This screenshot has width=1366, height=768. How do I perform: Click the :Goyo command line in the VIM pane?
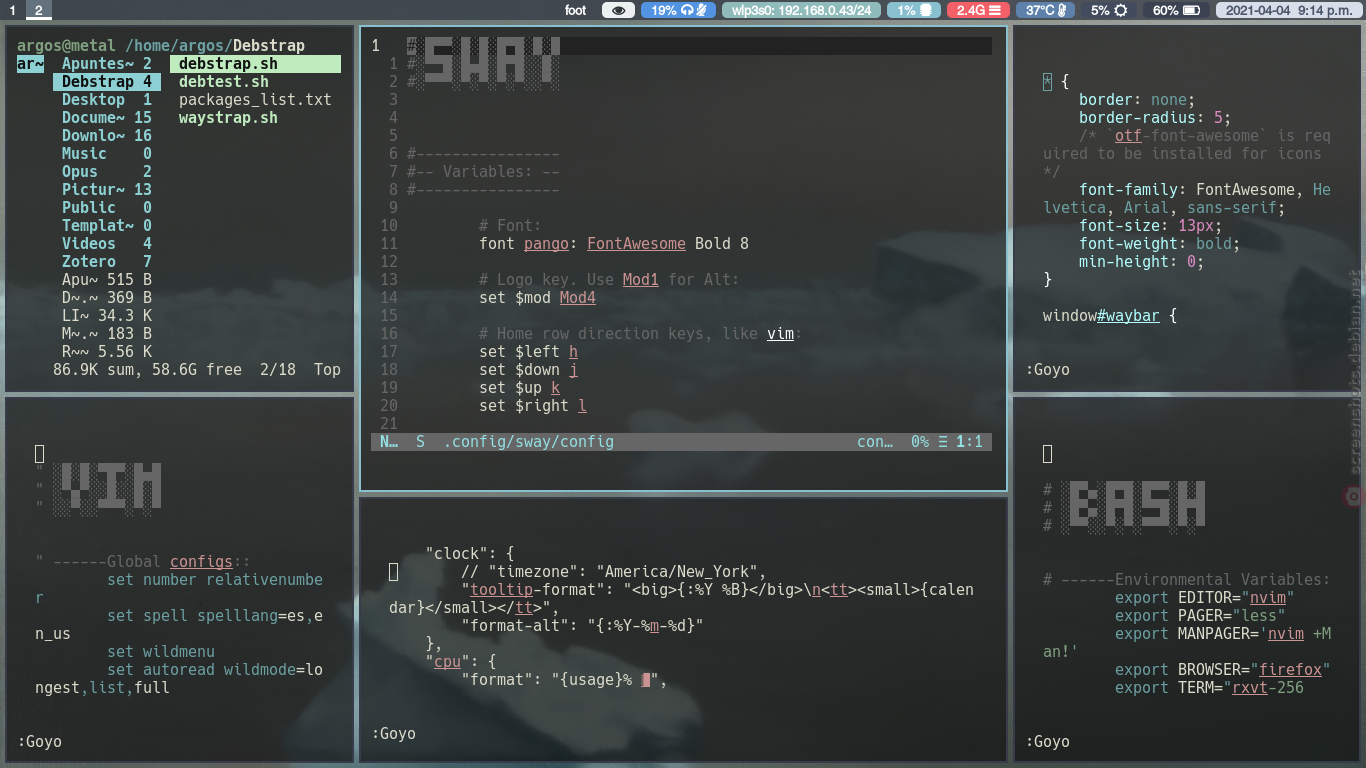40,742
